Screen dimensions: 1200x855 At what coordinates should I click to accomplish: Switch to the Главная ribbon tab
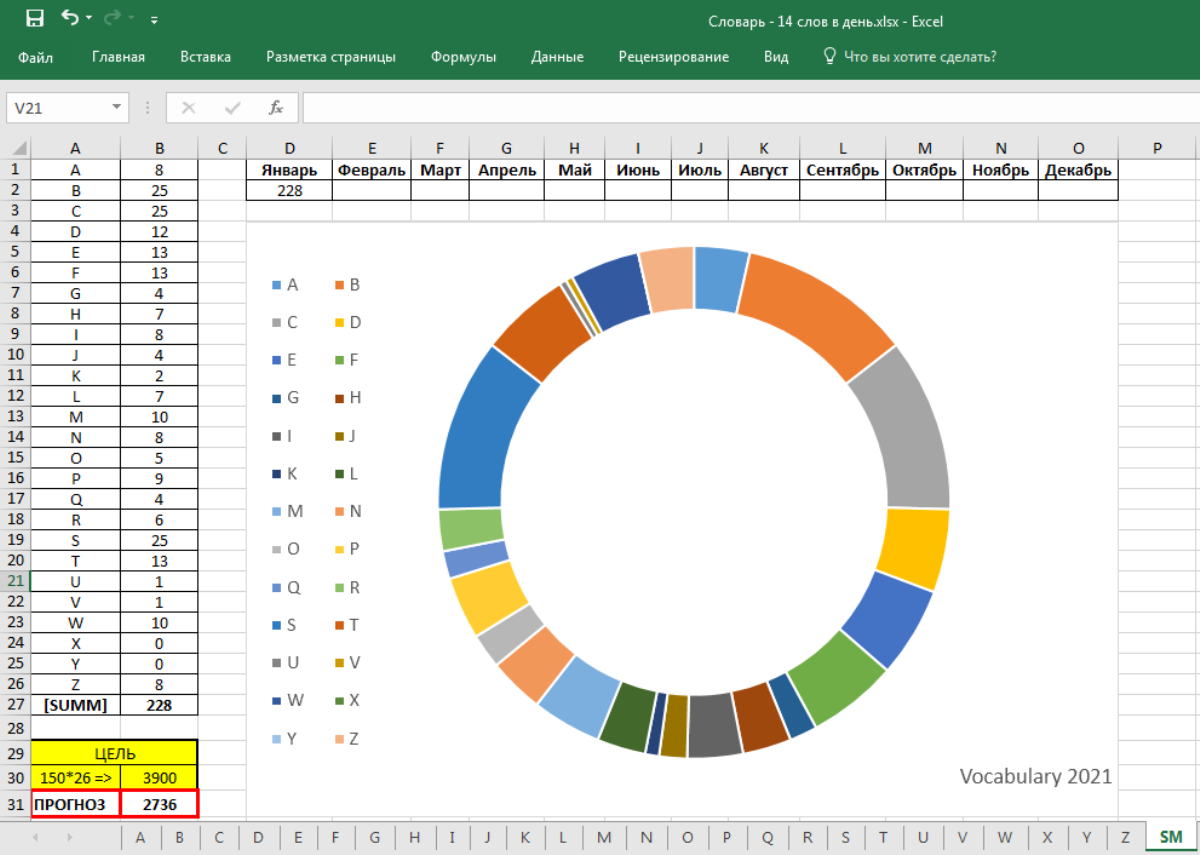coord(118,57)
